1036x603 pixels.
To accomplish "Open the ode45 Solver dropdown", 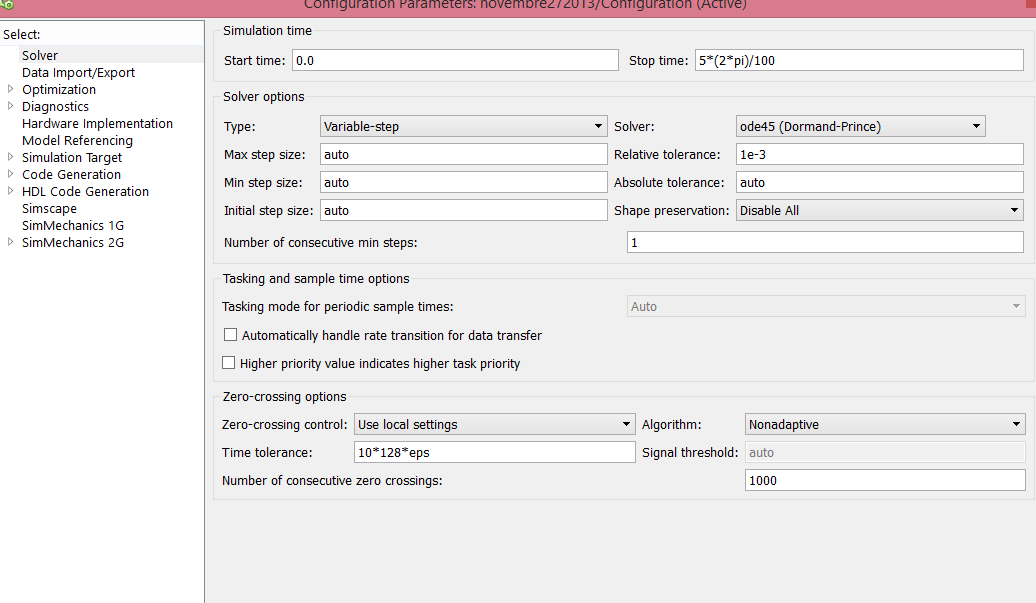I will click(x=860, y=126).
